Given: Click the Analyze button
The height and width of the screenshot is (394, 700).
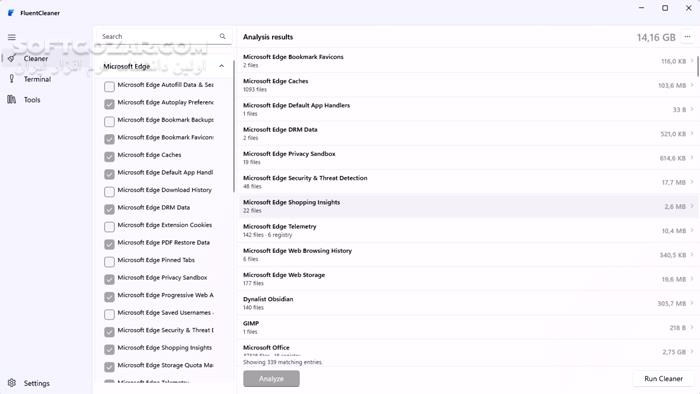Looking at the screenshot, I should 271,378.
